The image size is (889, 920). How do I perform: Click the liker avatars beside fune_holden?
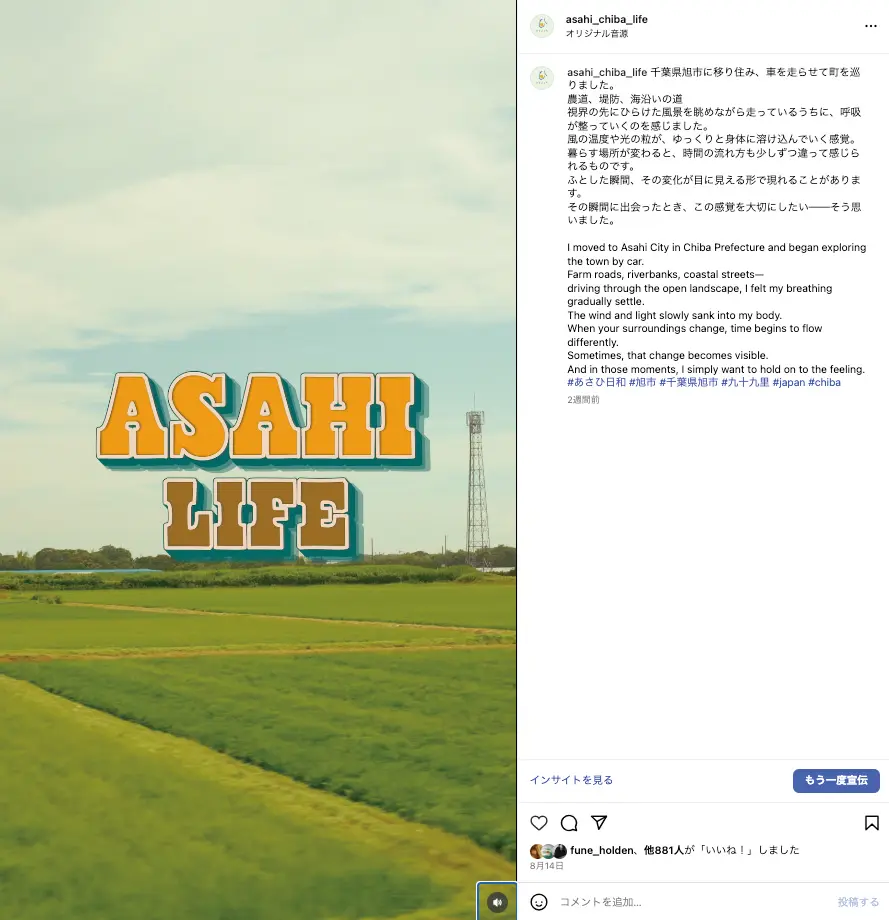click(x=548, y=849)
